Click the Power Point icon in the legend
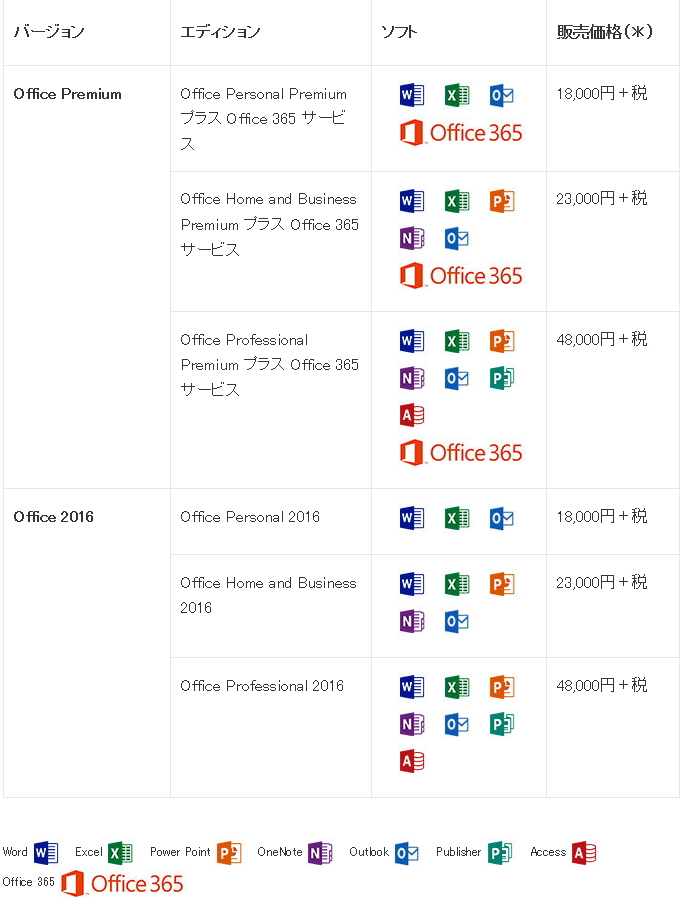Image resolution: width=686 pixels, height=900 pixels. click(229, 853)
